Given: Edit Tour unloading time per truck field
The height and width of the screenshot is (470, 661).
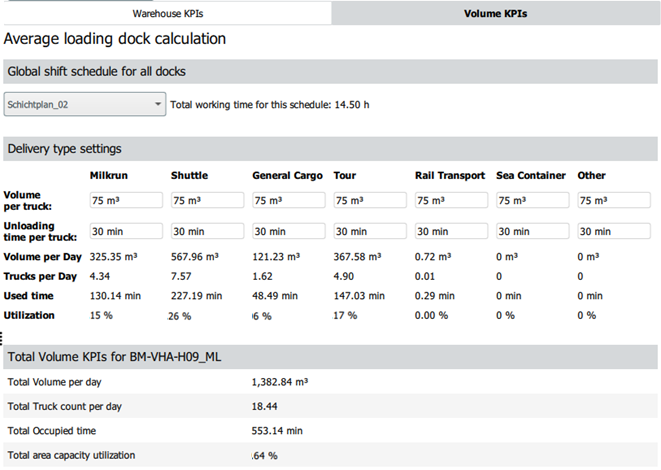Looking at the screenshot, I should coord(370,231).
